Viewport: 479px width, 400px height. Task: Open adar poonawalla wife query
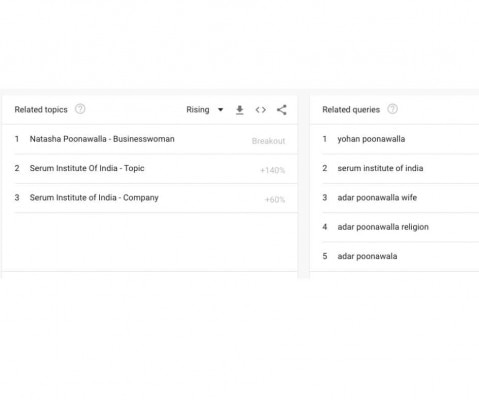tap(377, 198)
